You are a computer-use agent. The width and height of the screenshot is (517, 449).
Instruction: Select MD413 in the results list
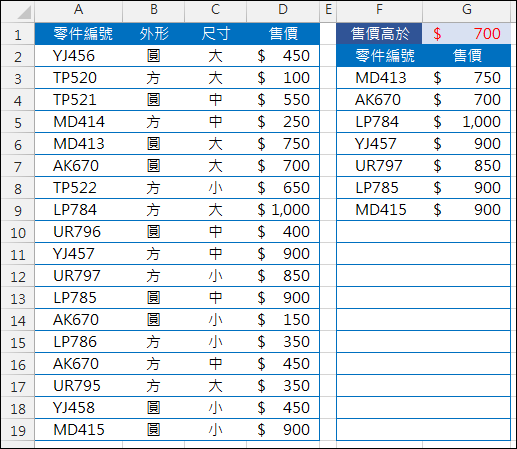(x=379, y=78)
